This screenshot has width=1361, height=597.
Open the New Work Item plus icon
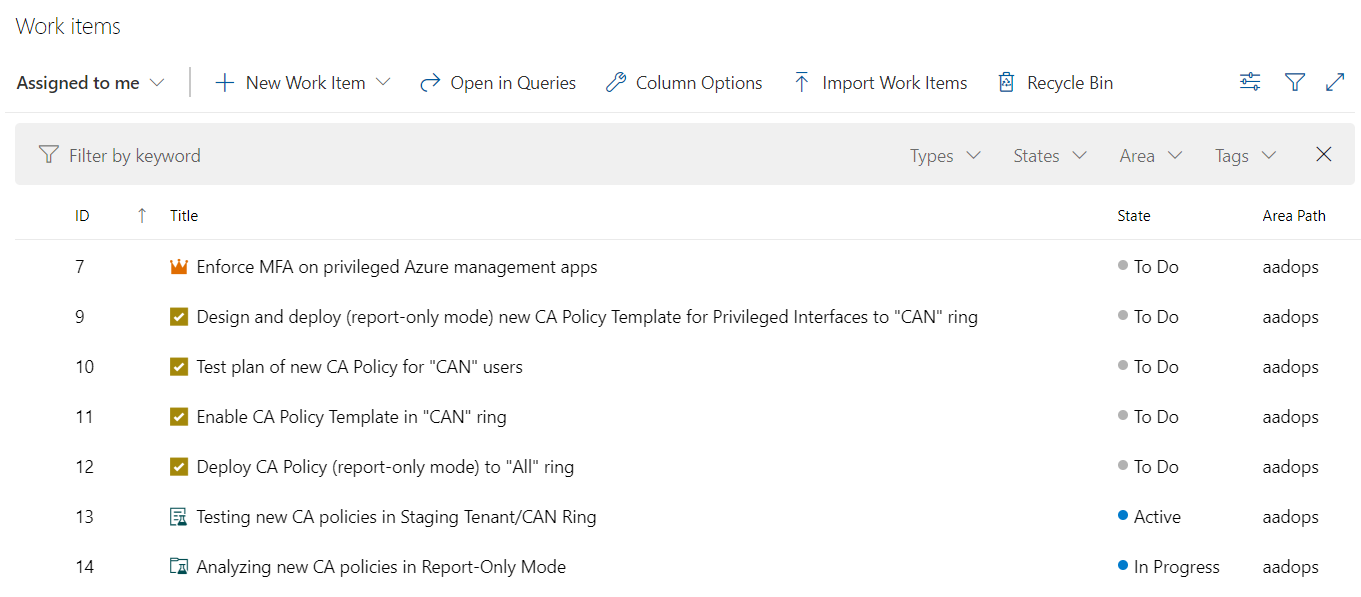pos(225,83)
